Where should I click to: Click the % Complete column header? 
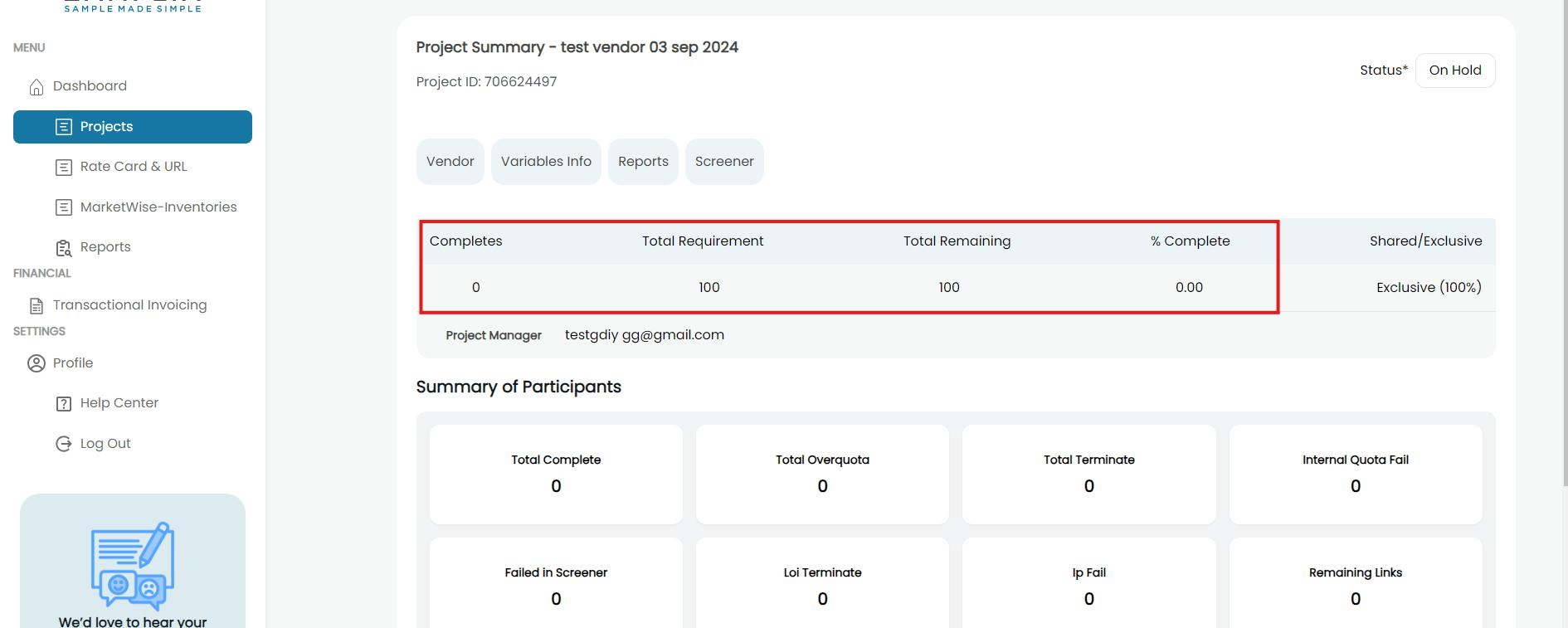point(1190,241)
